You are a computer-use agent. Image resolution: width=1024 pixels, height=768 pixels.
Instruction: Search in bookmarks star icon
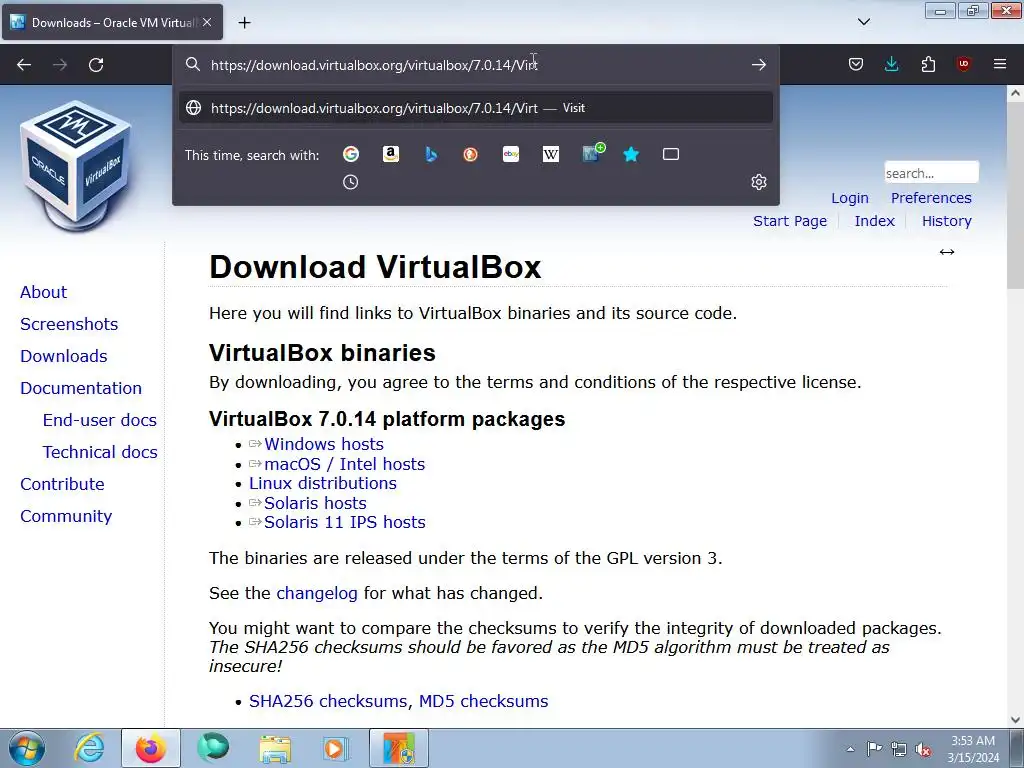click(x=631, y=154)
